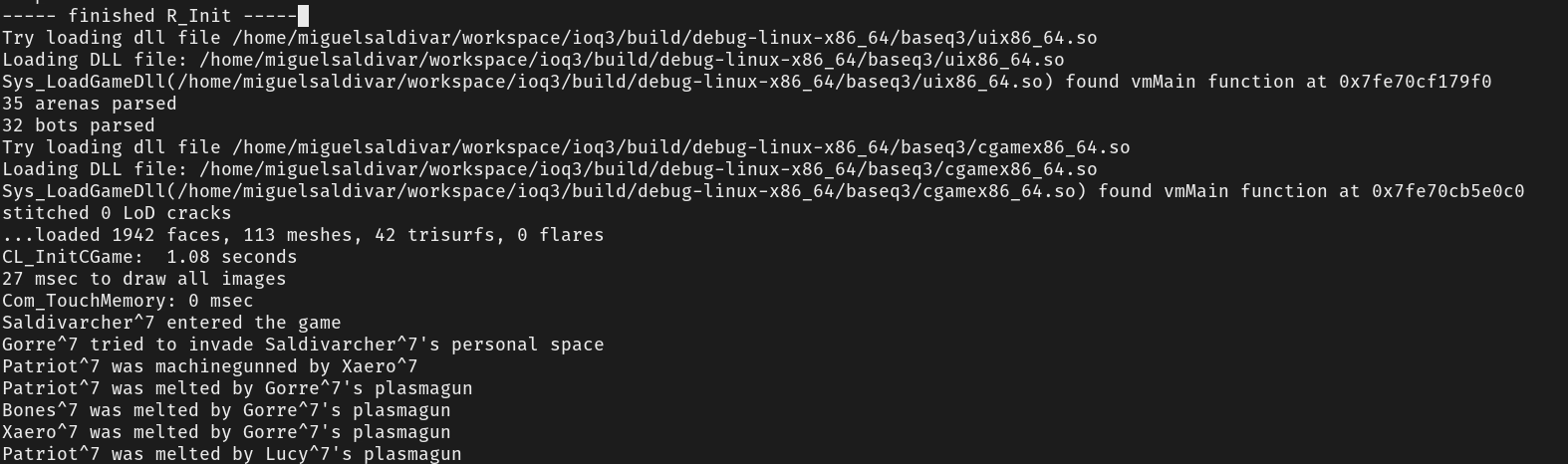Click the 'loaded 1942 faces' line
The image size is (1568, 464).
(303, 235)
